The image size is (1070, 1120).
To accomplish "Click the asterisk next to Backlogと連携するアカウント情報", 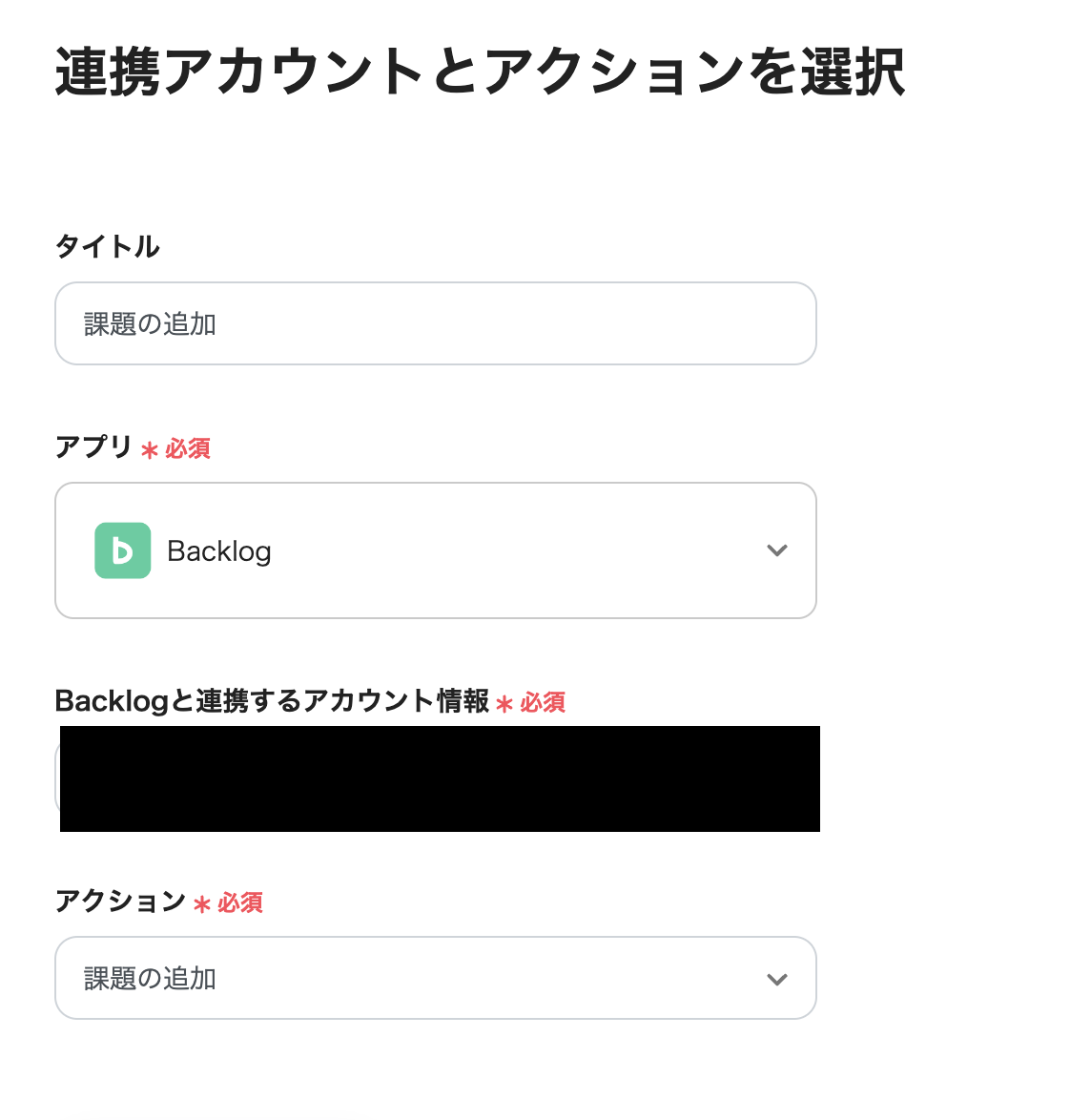I will pyautogui.click(x=504, y=702).
